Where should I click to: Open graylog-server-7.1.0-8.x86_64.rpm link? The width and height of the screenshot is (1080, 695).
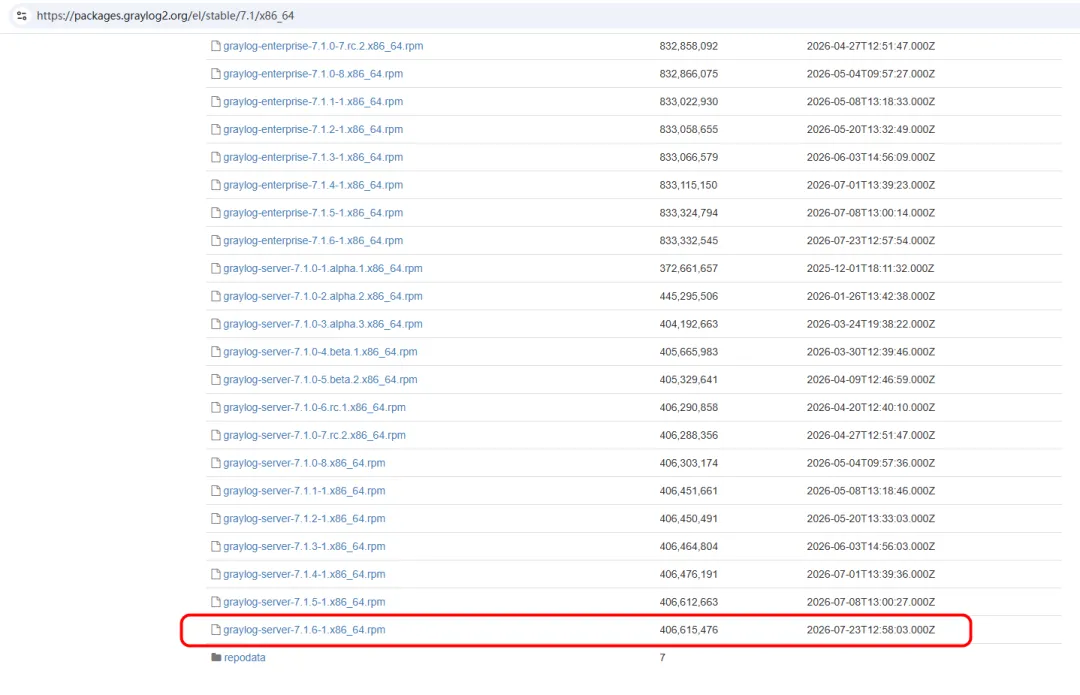click(304, 463)
